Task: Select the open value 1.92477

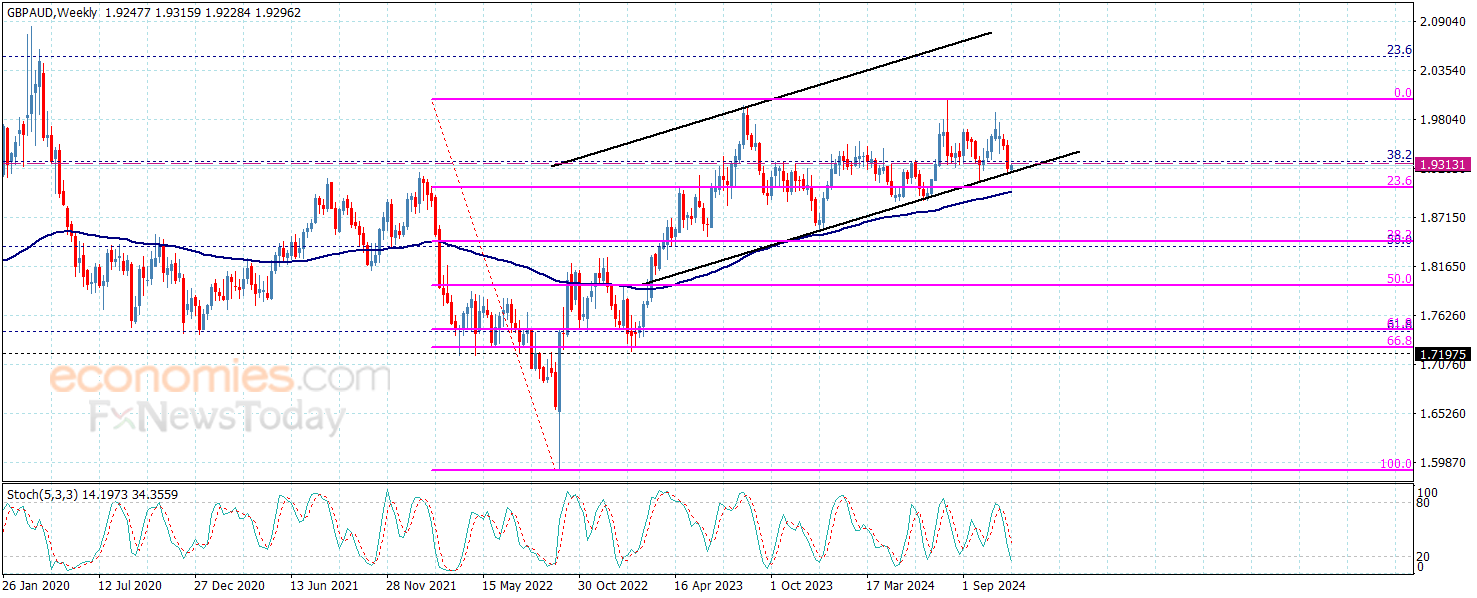Action: (x=127, y=13)
